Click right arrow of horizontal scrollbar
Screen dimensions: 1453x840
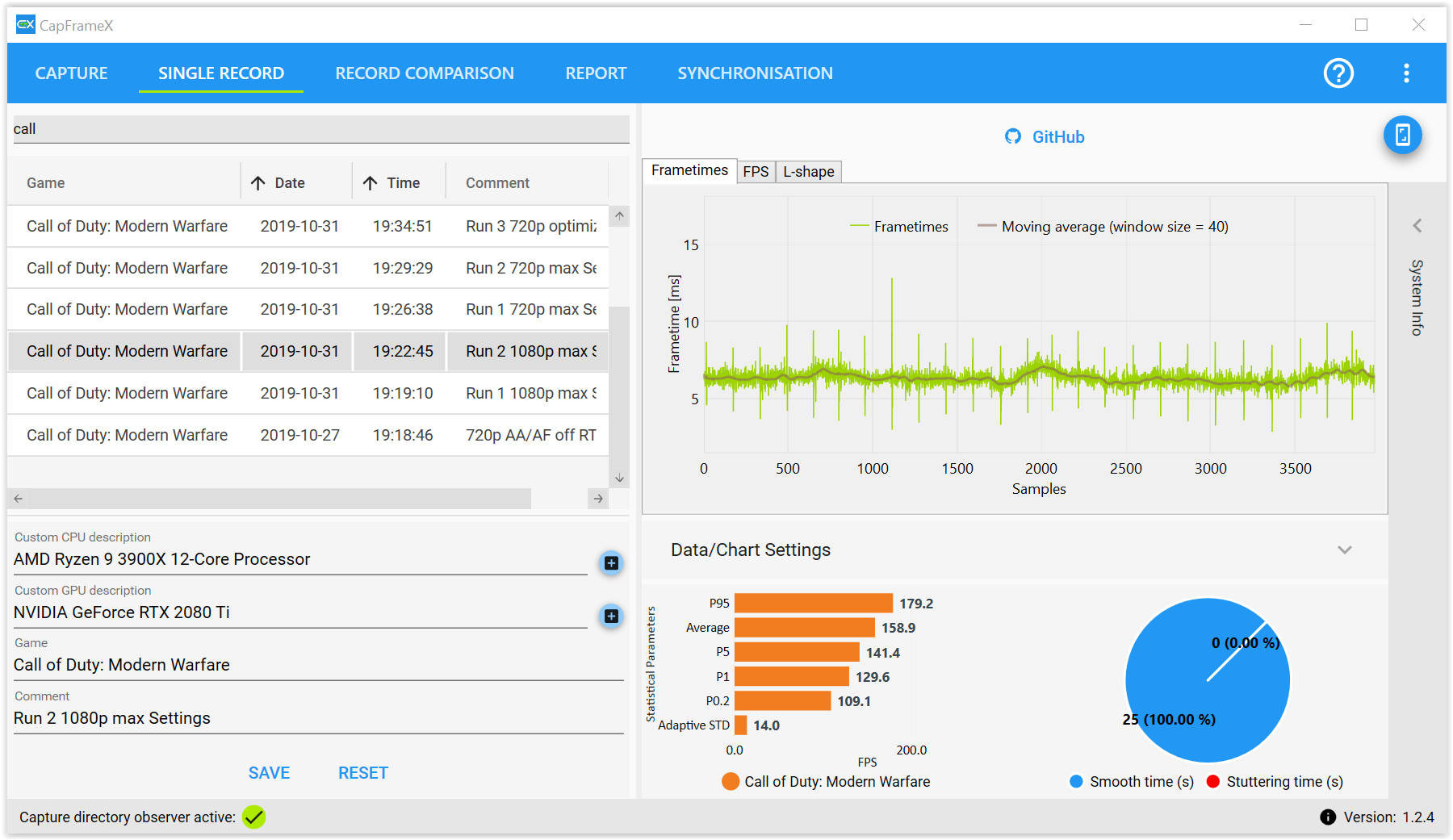point(598,499)
